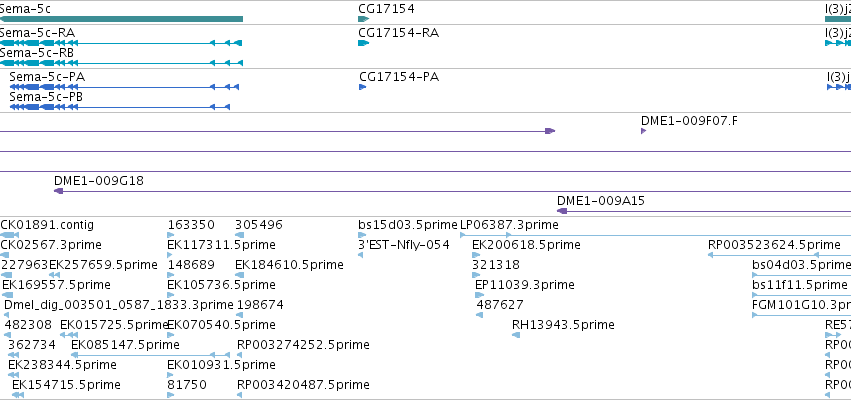Select the DME1-009A15 feature arrowhead

[562, 211]
